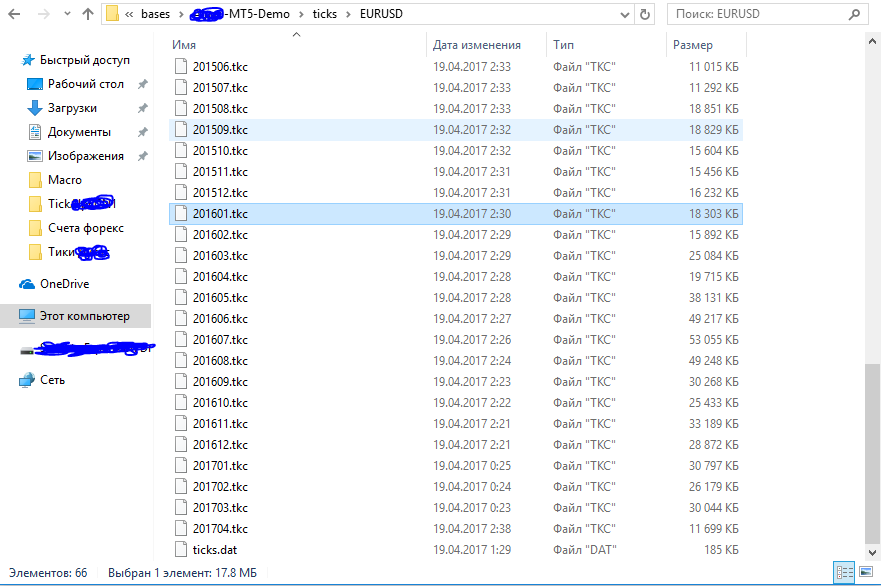Click the 201607.tkc file icon
Screen dimensions: 881x586
pyautogui.click(x=181, y=340)
